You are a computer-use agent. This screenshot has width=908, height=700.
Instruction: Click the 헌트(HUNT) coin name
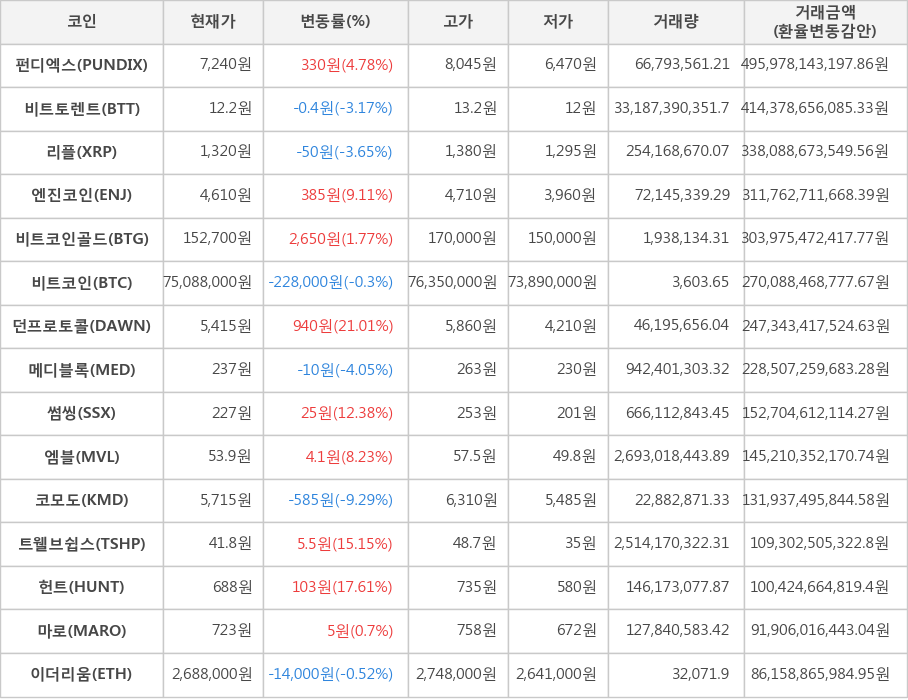[x=82, y=587]
